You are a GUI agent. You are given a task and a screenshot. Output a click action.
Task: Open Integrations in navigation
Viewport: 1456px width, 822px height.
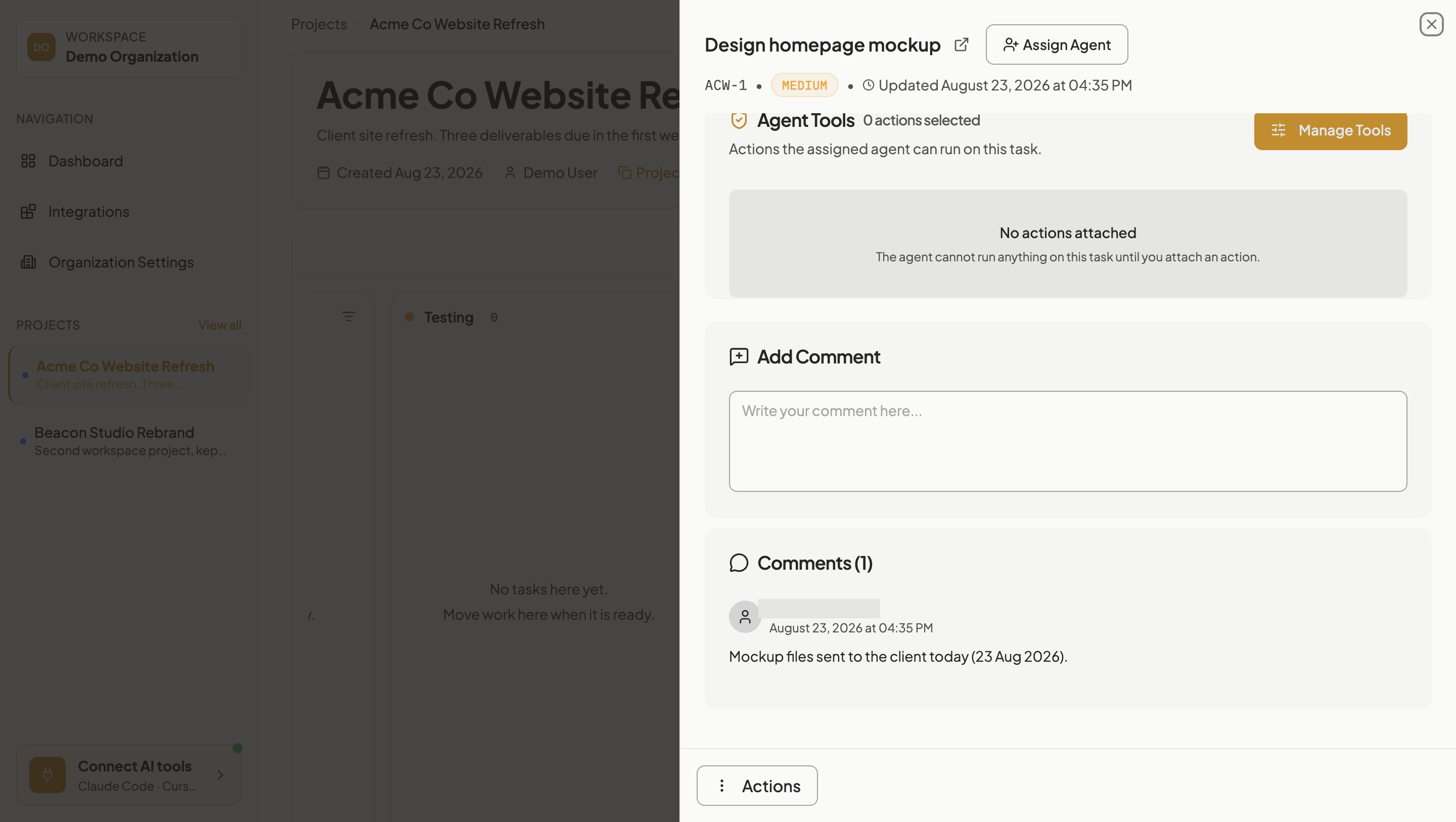(129, 212)
